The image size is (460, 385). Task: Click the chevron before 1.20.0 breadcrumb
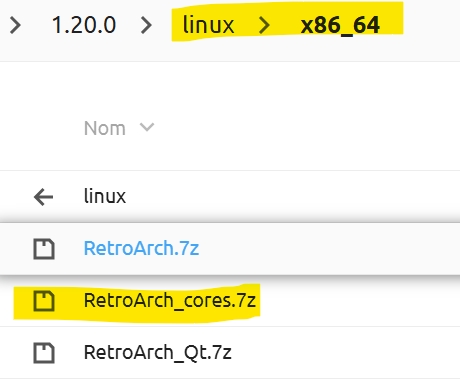click(x=15, y=25)
